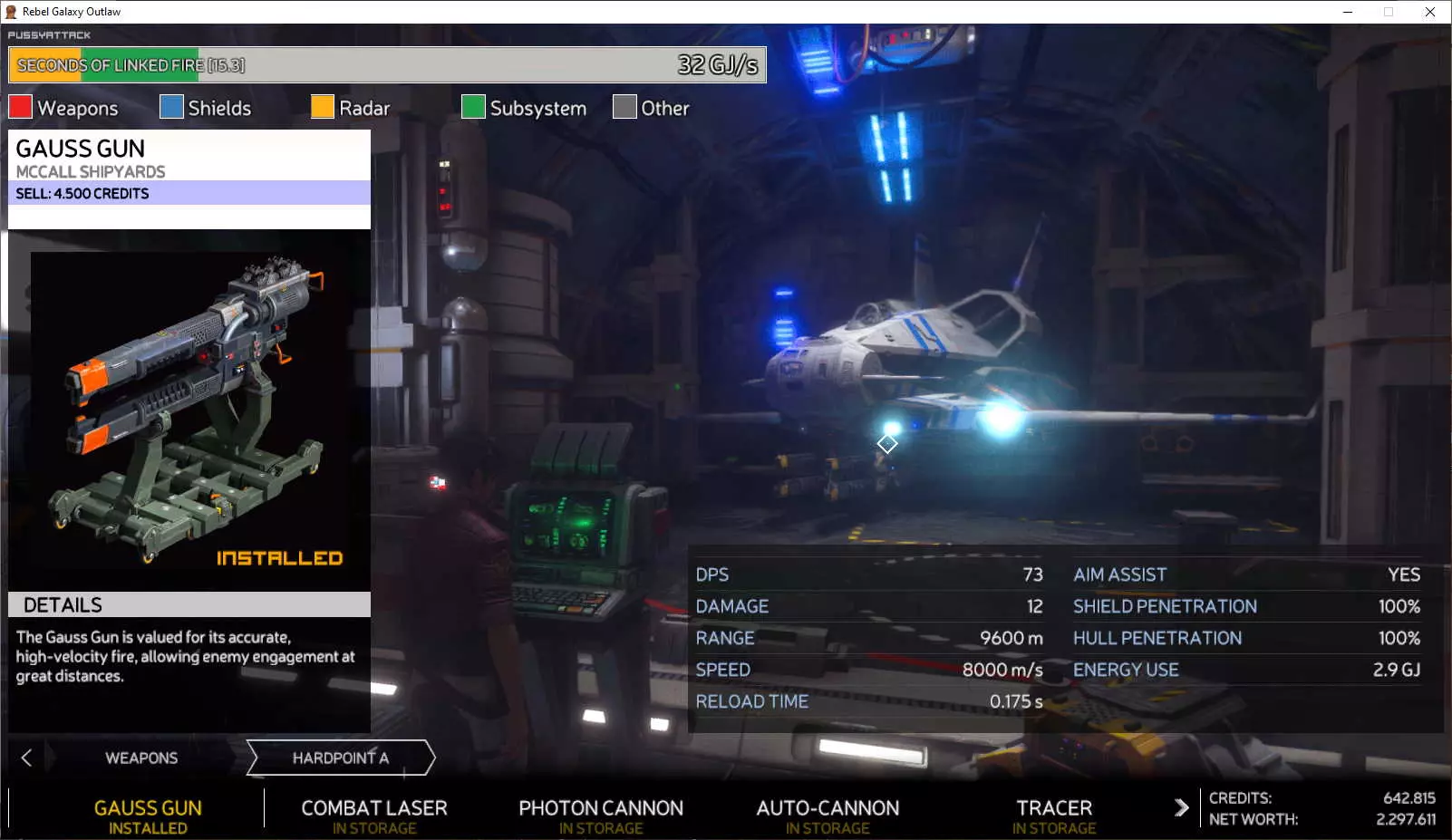The image size is (1452, 840).
Task: Click the orange Radar color swatch
Action: (323, 107)
